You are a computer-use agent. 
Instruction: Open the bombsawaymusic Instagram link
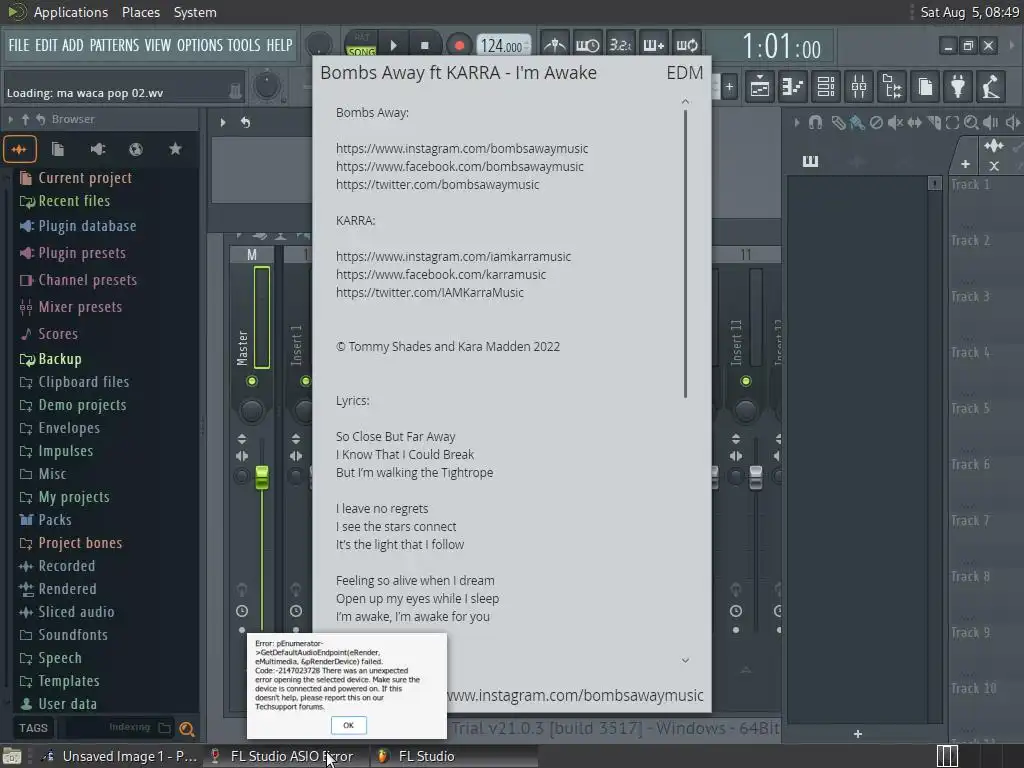click(x=462, y=148)
